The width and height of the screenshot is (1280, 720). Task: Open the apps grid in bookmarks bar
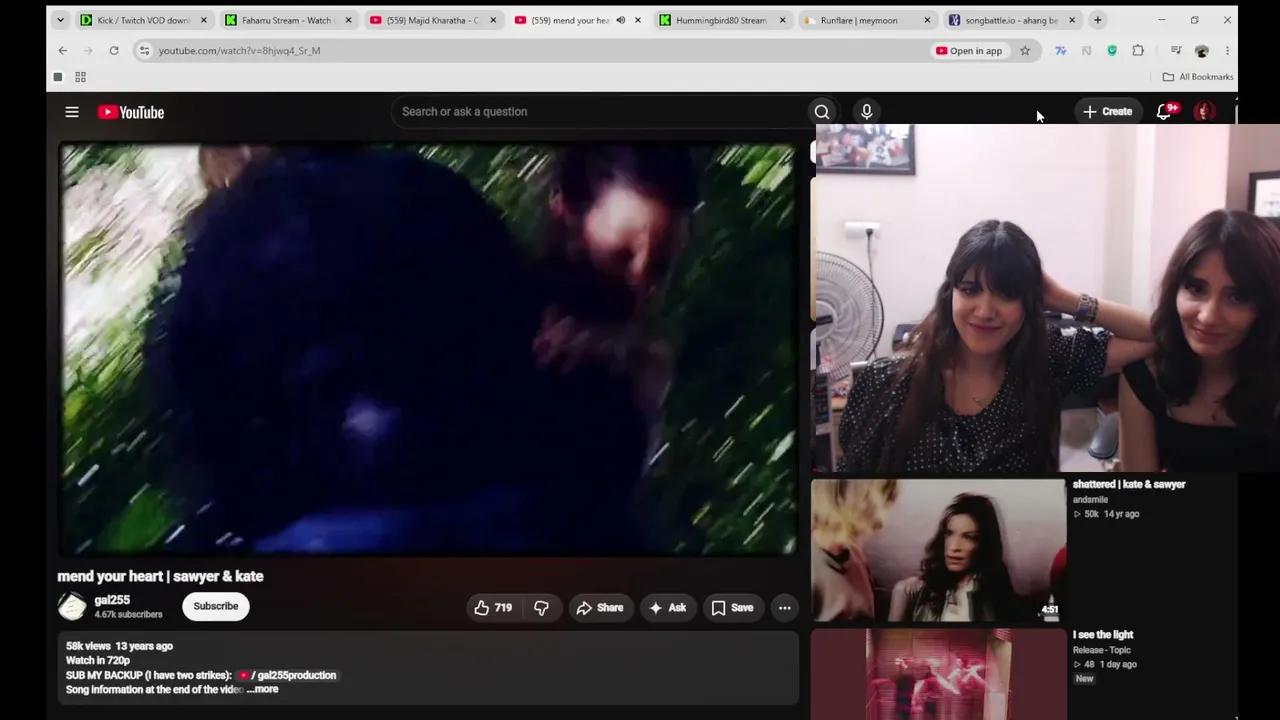click(80, 77)
